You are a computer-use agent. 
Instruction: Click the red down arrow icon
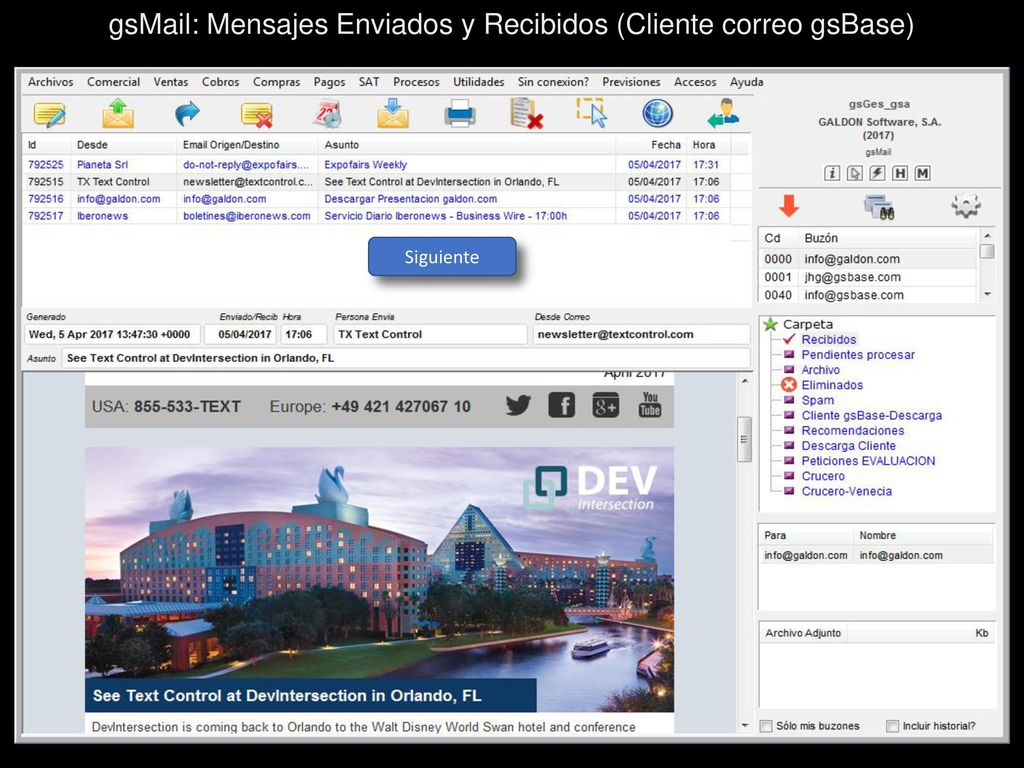pyautogui.click(x=789, y=206)
